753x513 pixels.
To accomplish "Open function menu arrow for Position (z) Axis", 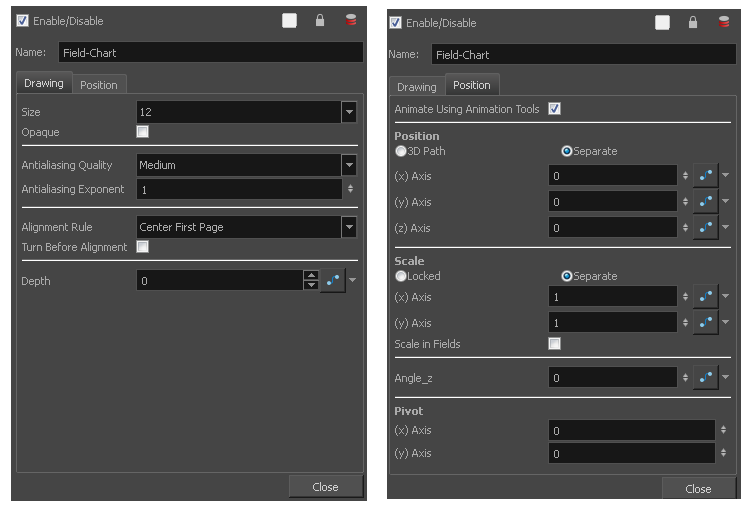I will tap(726, 227).
